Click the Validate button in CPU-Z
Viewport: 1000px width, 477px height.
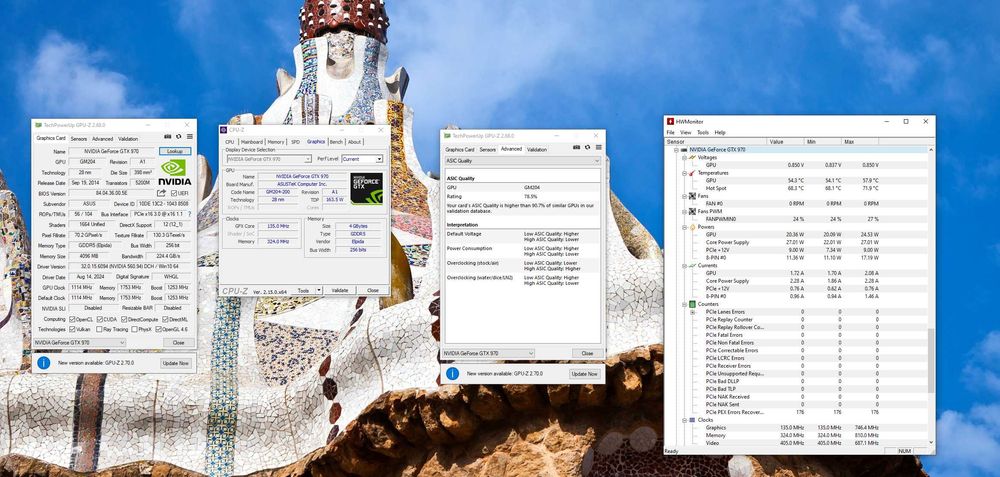tap(340, 290)
